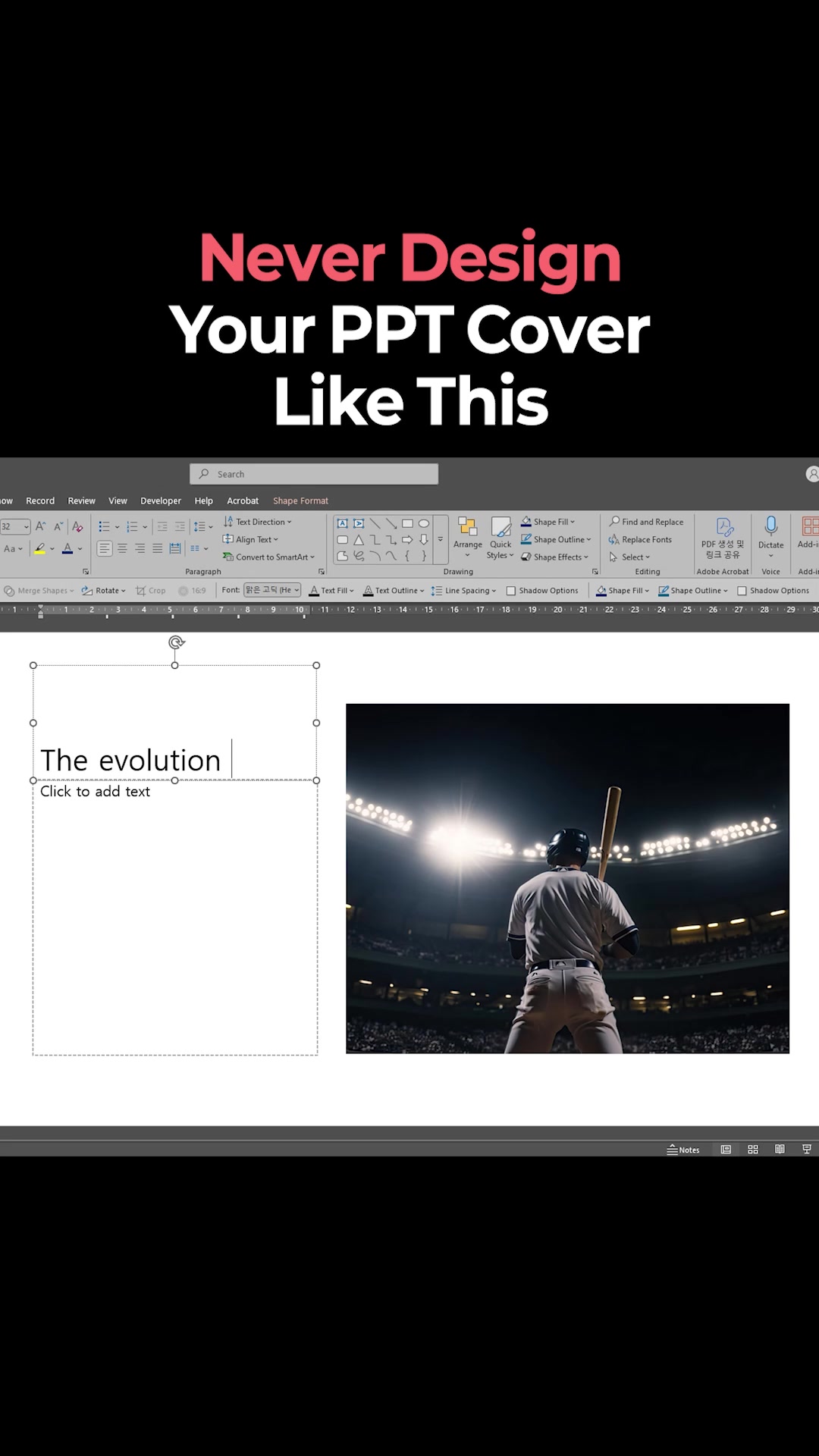This screenshot has height=1456, width=819.
Task: Click Convert to SmartArt
Action: pyautogui.click(x=268, y=557)
